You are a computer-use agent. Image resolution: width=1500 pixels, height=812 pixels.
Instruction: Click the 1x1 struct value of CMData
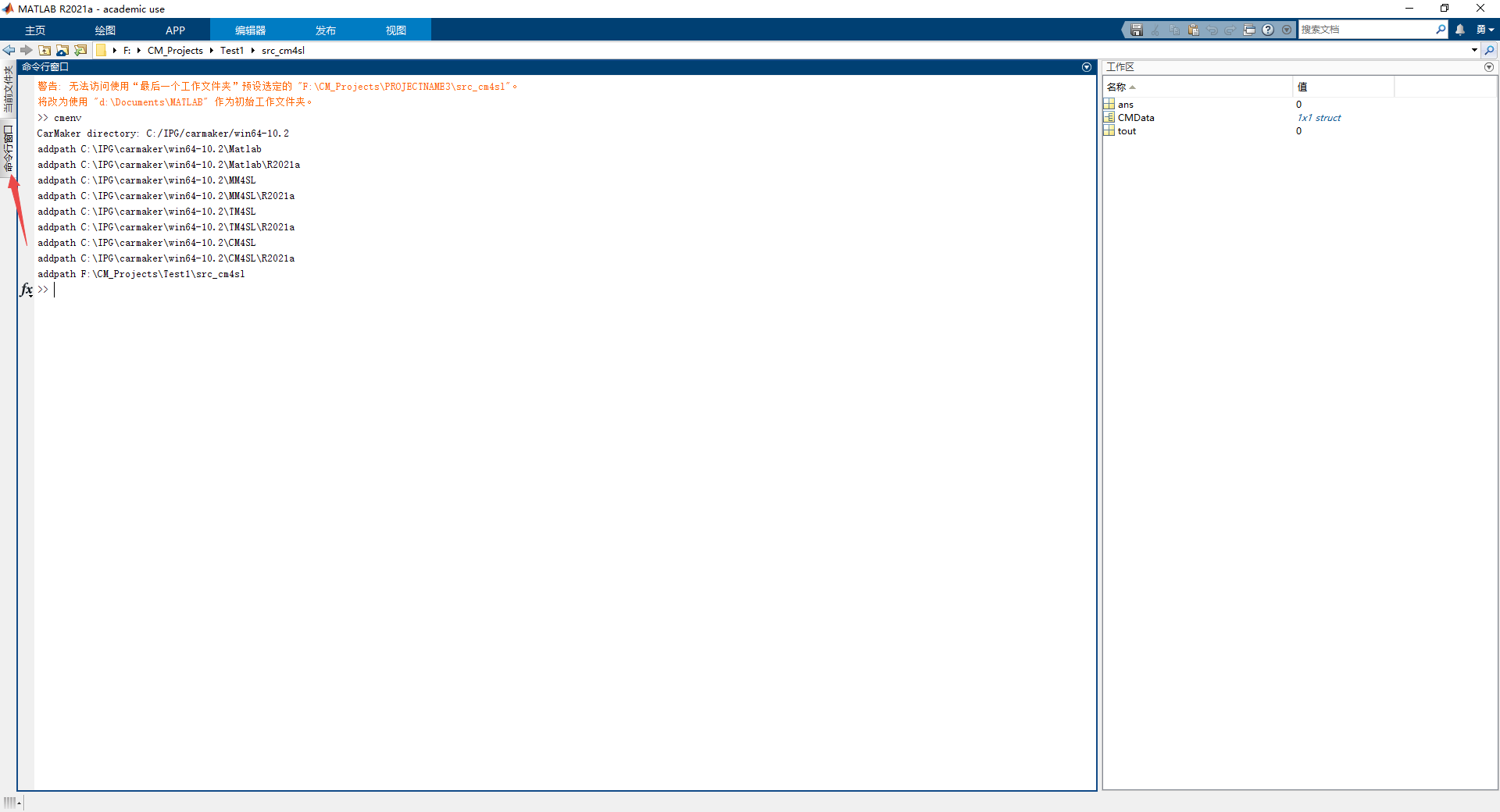tap(1319, 118)
